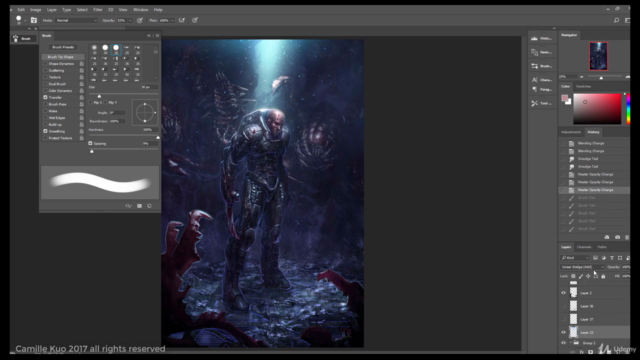Hide Layer 2 using its eye icon
This screenshot has width=640, height=360.
click(564, 293)
